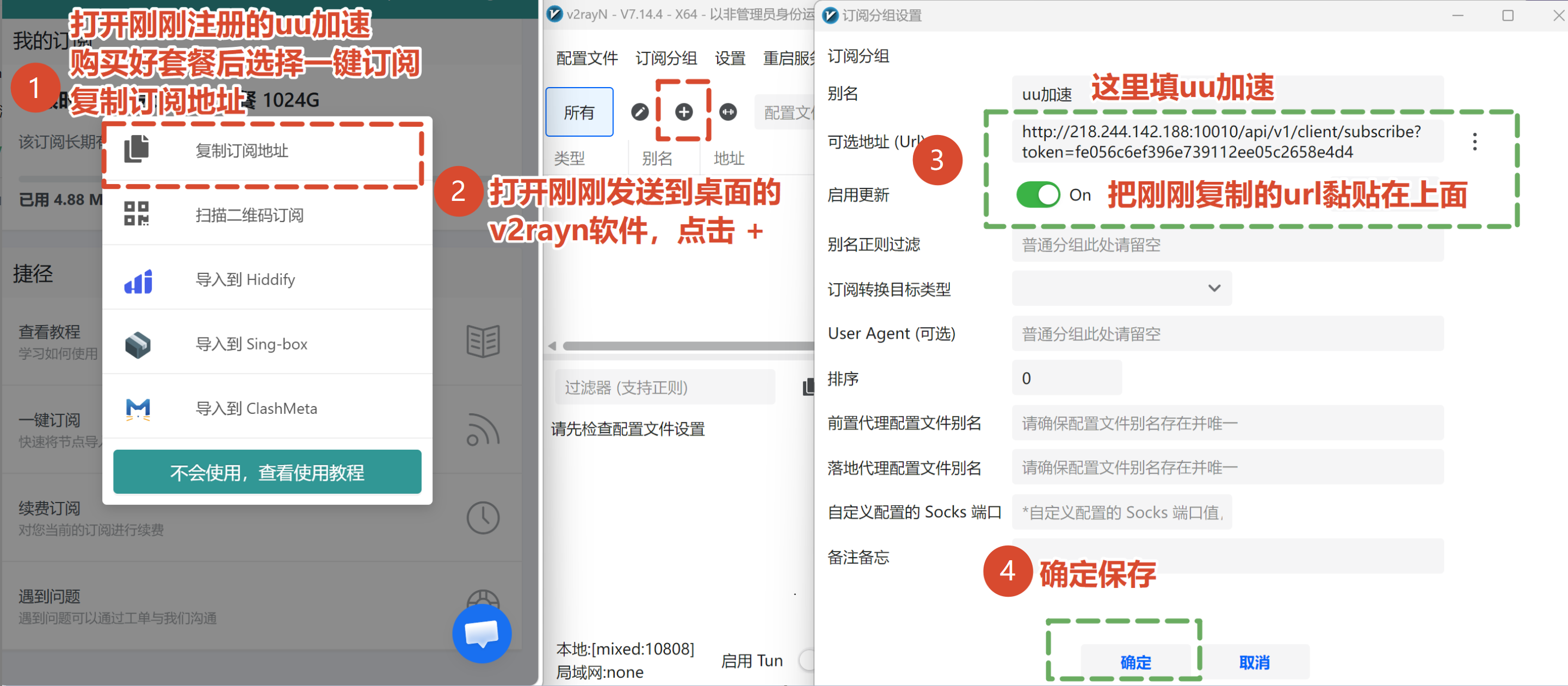Open the blue chat support bubble
Viewport: 1568px width, 686px height.
click(x=481, y=634)
